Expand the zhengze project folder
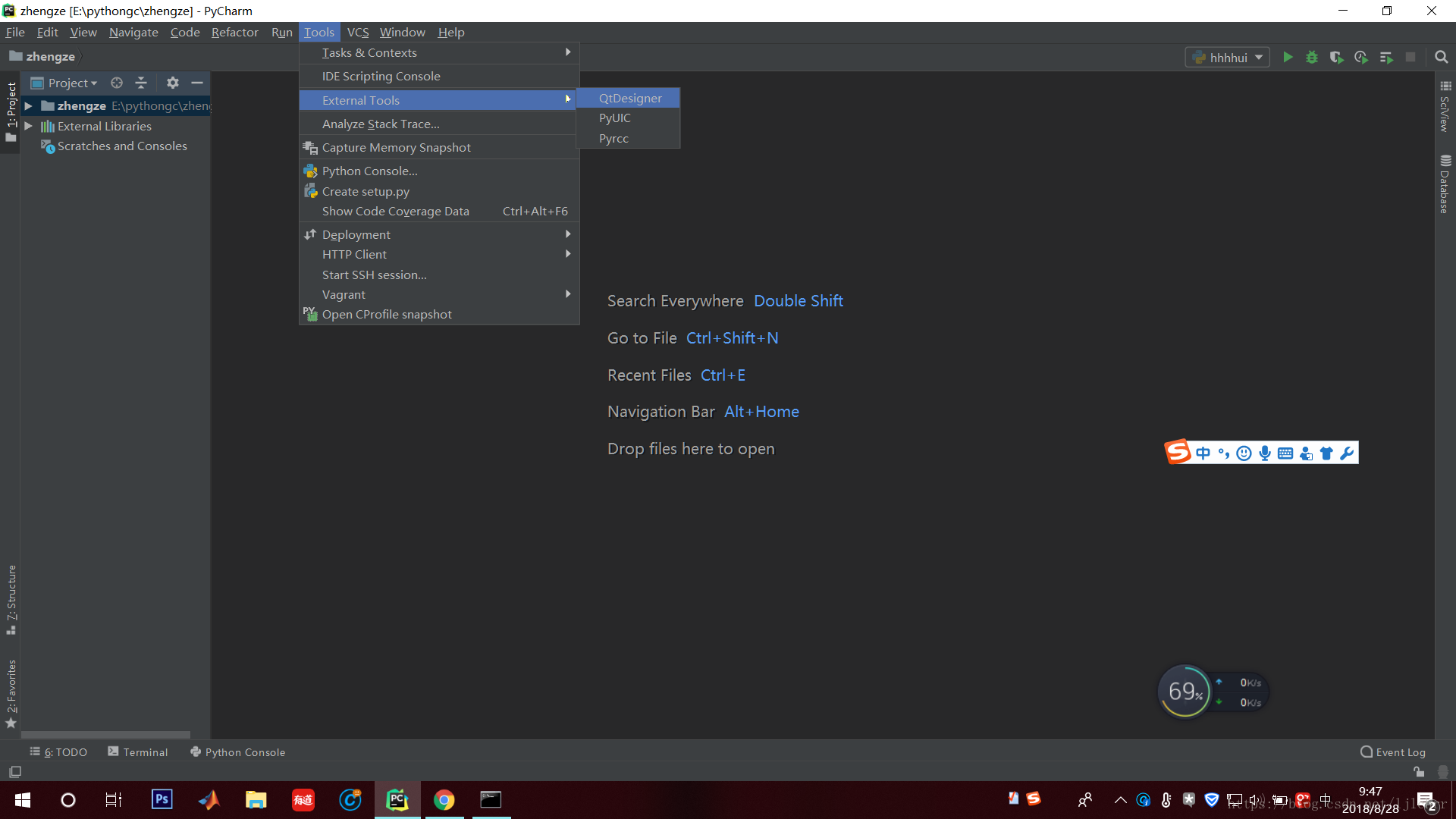 pyautogui.click(x=28, y=105)
